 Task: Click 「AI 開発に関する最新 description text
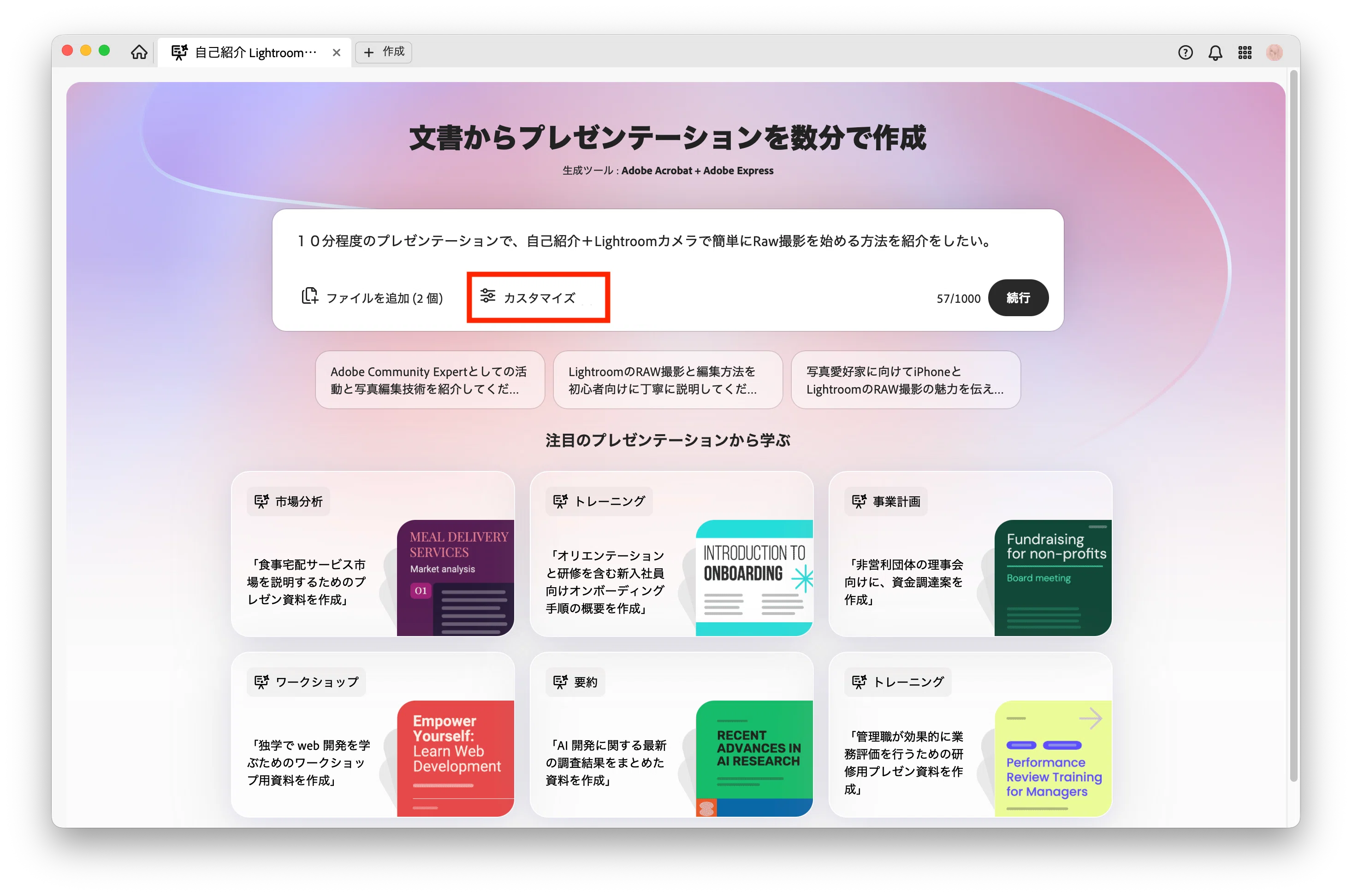(x=606, y=762)
